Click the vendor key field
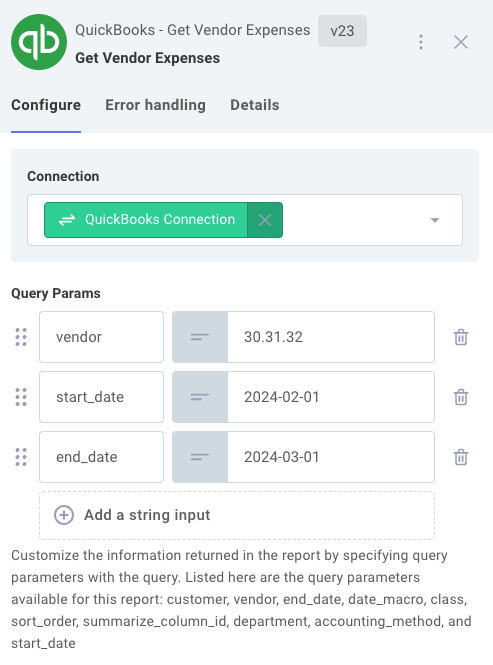Viewport: 493px width, 665px height. tap(101, 337)
